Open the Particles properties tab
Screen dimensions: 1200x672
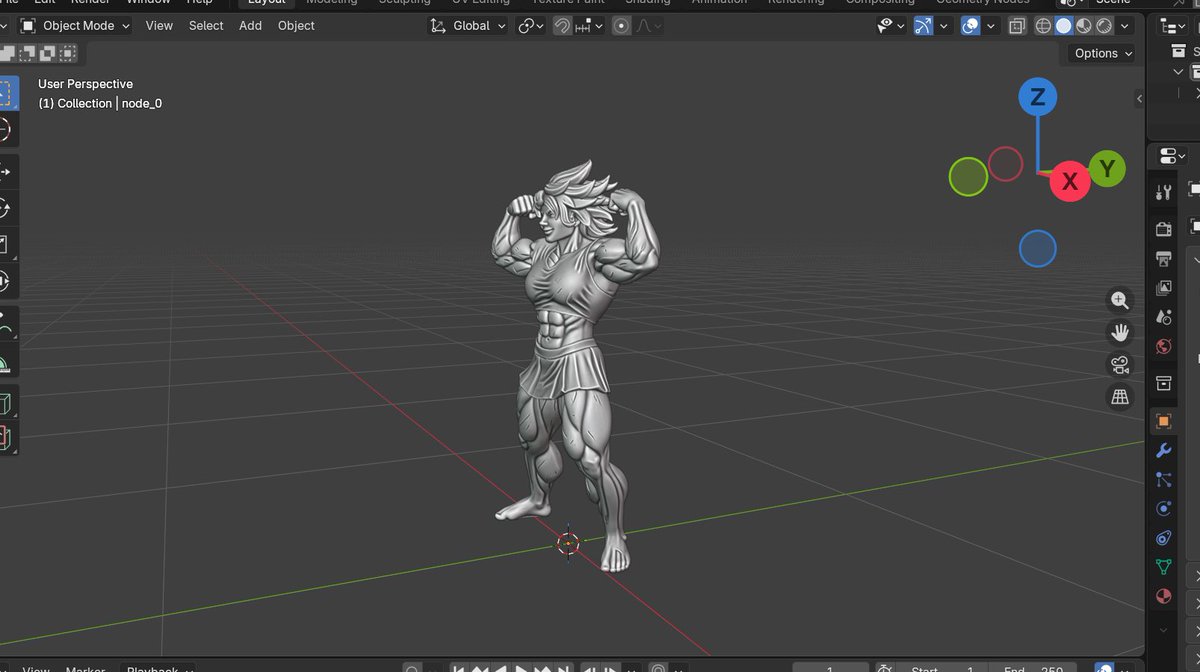[1163, 480]
